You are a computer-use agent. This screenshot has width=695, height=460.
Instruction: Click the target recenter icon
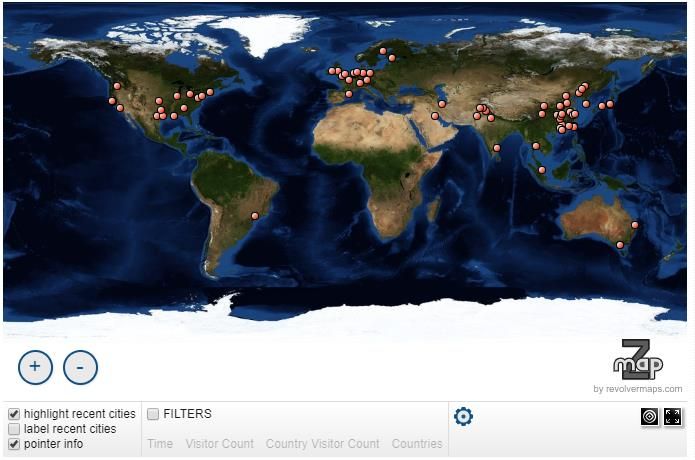pyautogui.click(x=649, y=417)
